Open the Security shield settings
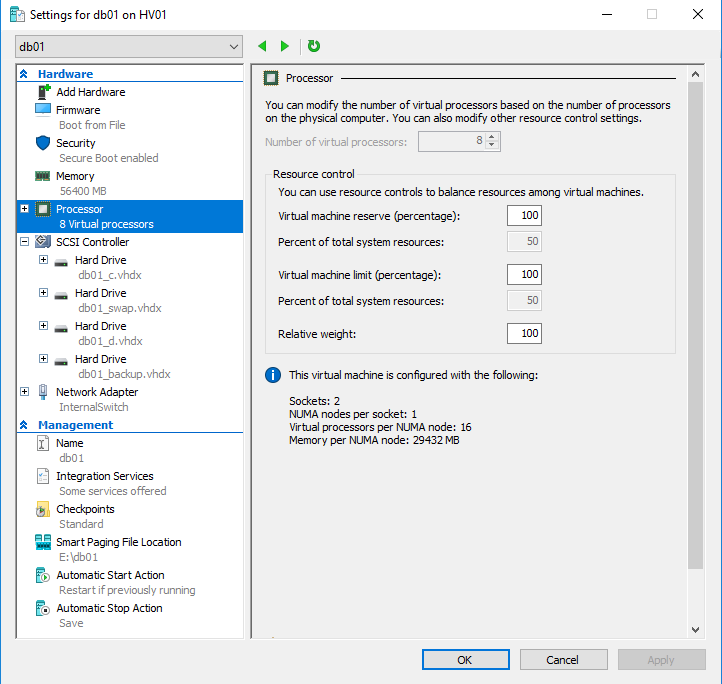The height and width of the screenshot is (684, 722). click(x=76, y=143)
